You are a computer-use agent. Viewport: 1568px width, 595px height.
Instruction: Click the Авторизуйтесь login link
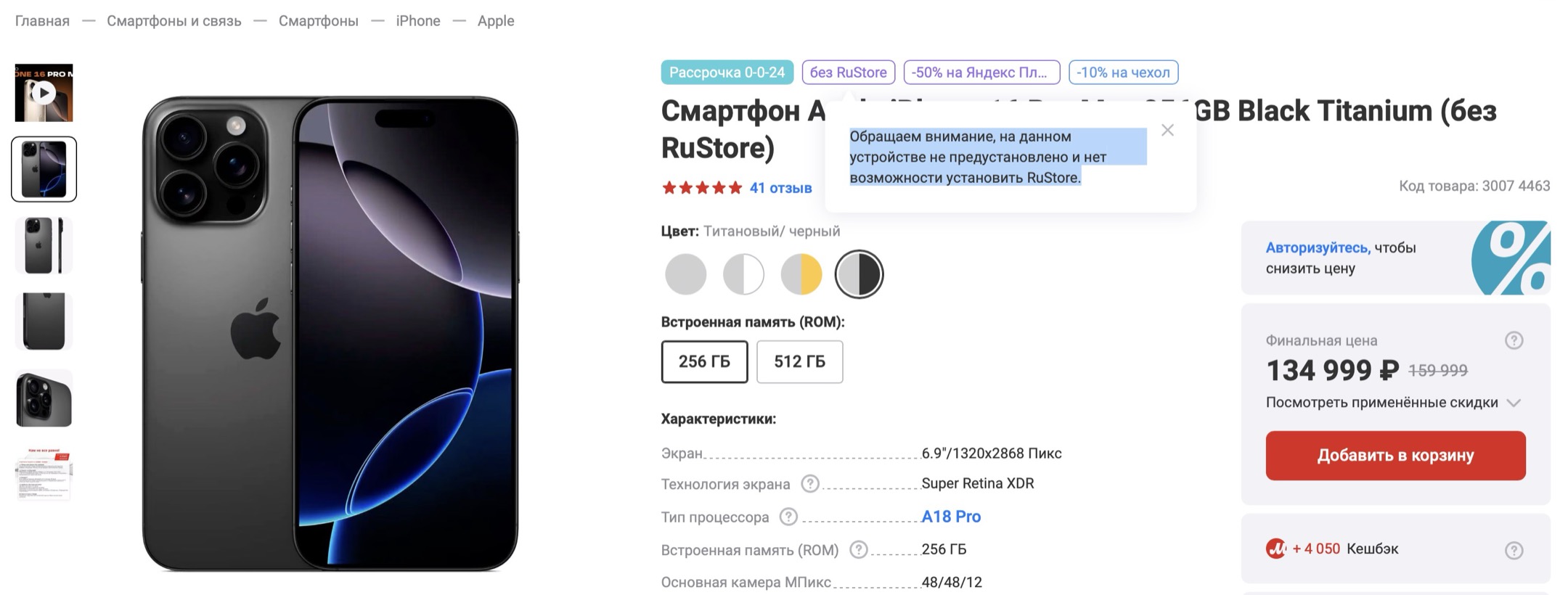tap(1318, 247)
